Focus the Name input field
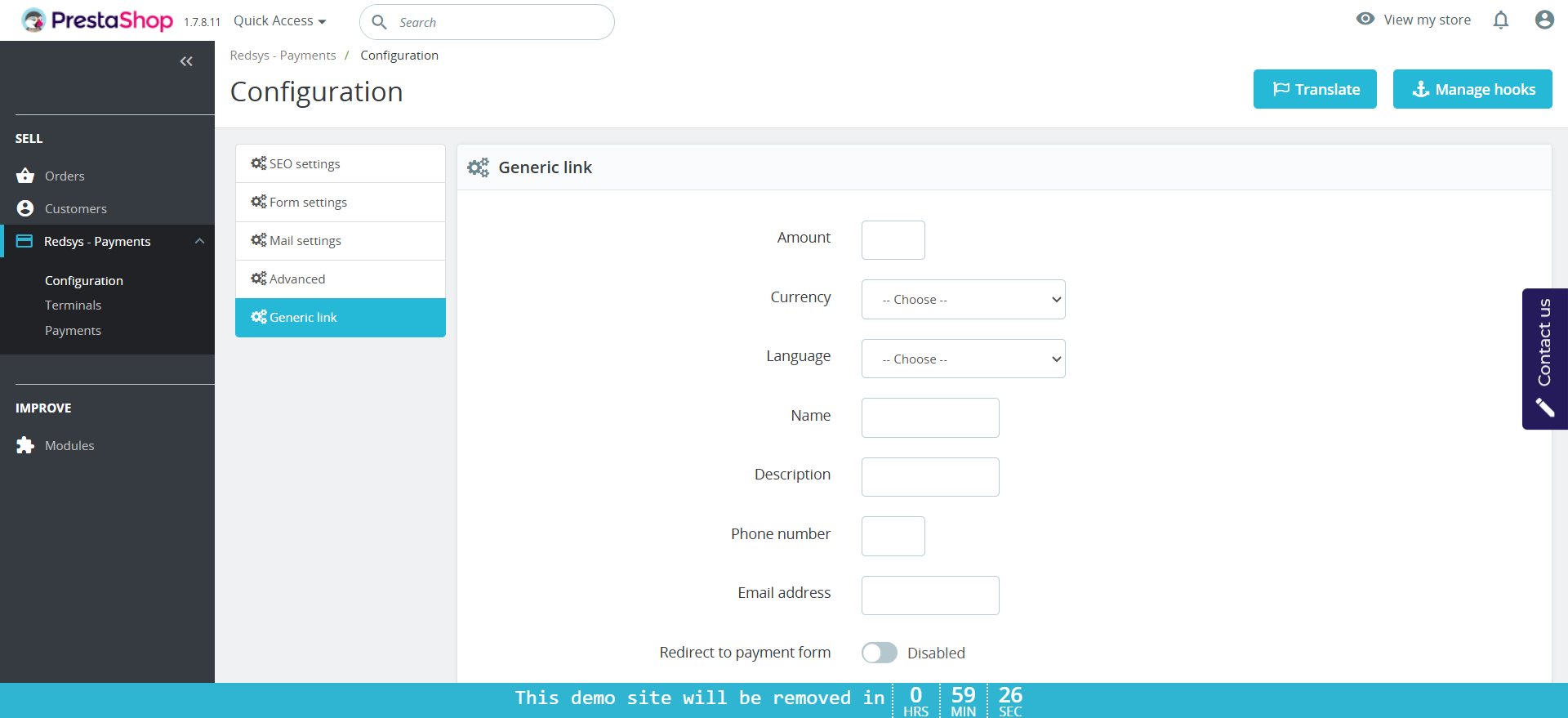Viewport: 1568px width, 718px height. [930, 417]
